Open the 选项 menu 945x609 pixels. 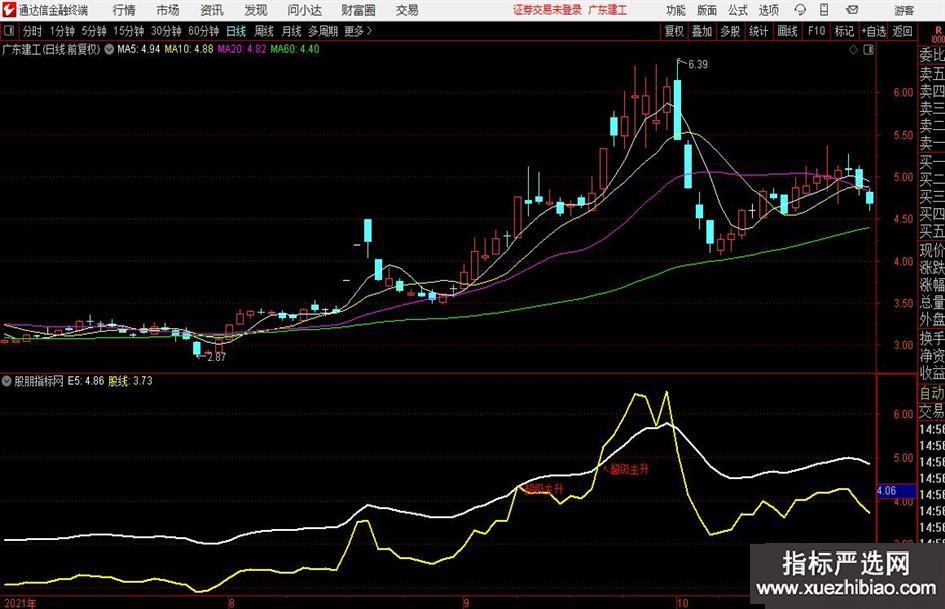point(768,10)
